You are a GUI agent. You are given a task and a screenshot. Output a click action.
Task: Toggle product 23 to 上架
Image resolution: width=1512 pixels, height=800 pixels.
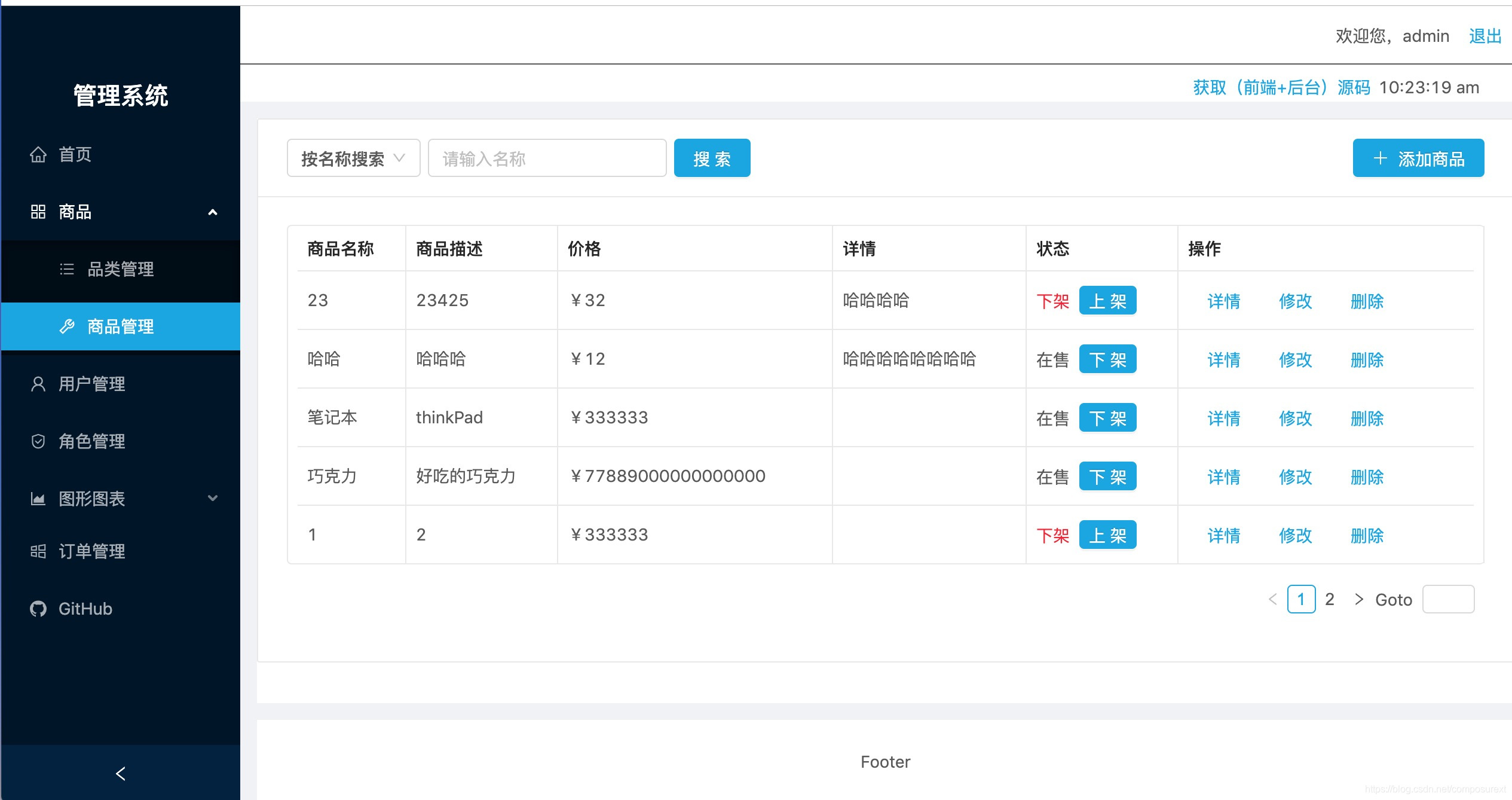point(1107,301)
